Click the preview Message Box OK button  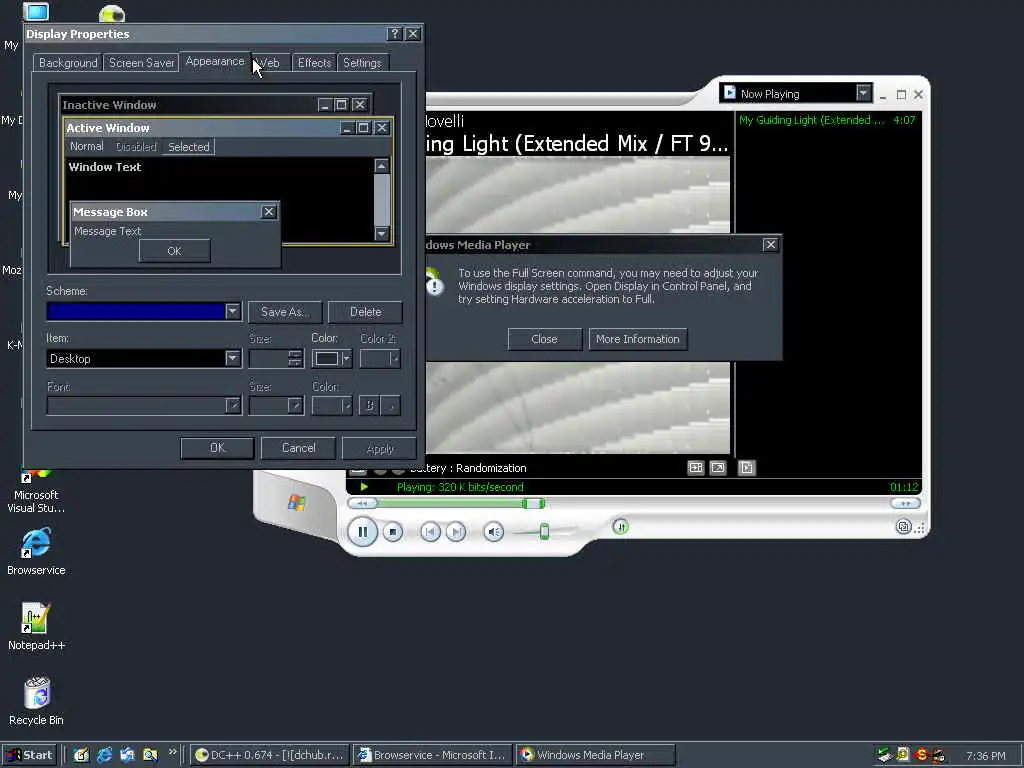click(174, 251)
